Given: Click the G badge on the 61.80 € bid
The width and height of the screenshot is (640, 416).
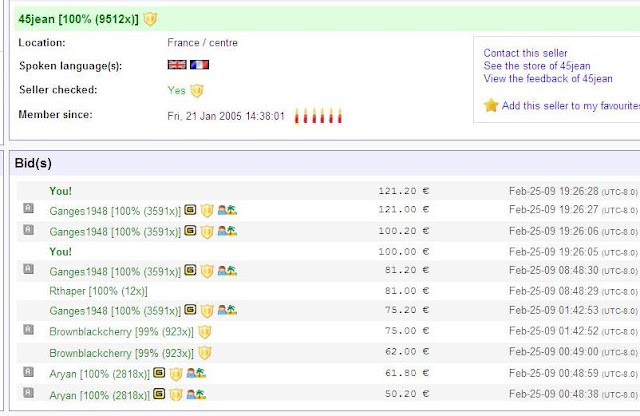Looking at the screenshot, I should tap(159, 373).
